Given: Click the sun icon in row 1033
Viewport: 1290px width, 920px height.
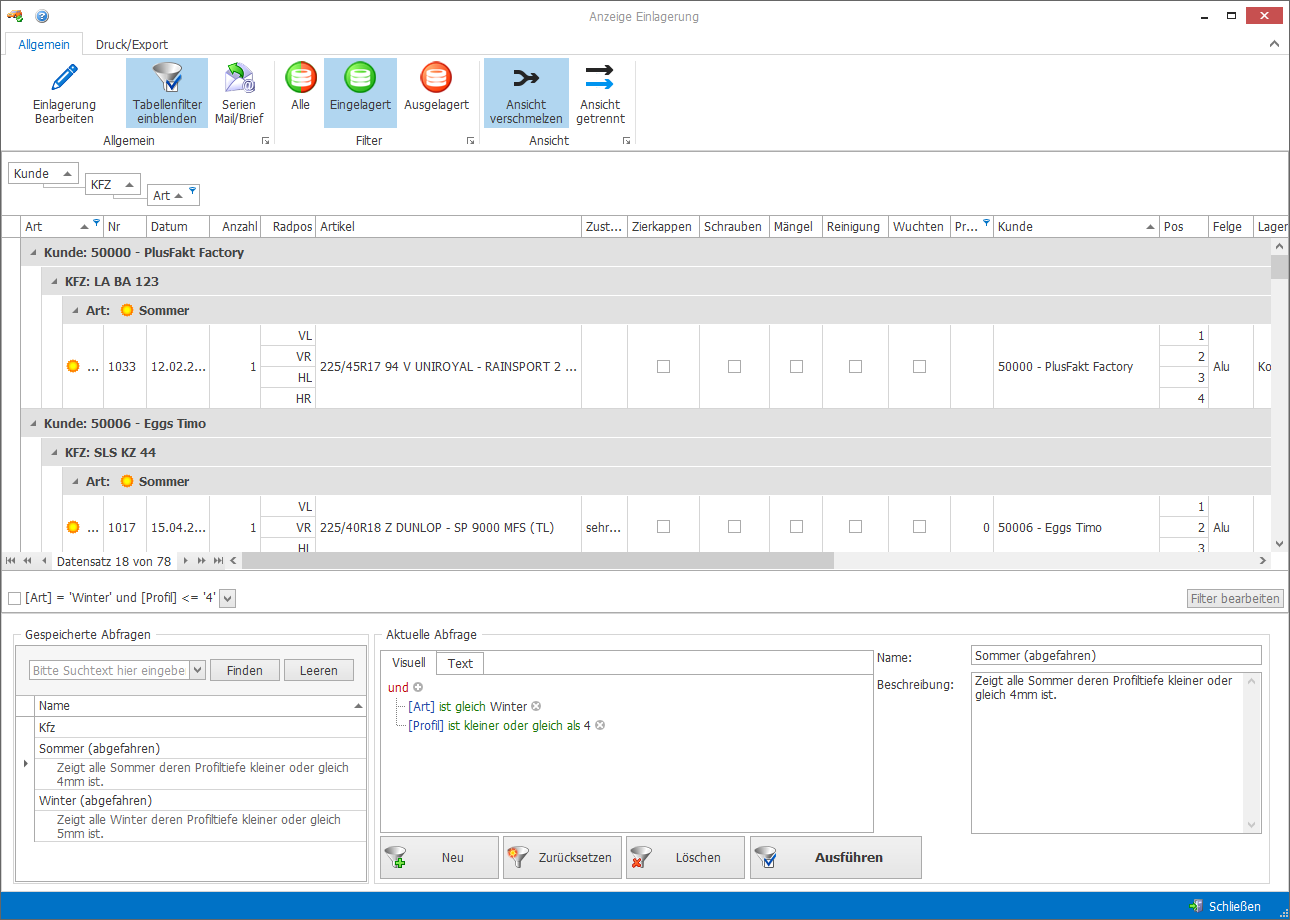Looking at the screenshot, I should 72,367.
